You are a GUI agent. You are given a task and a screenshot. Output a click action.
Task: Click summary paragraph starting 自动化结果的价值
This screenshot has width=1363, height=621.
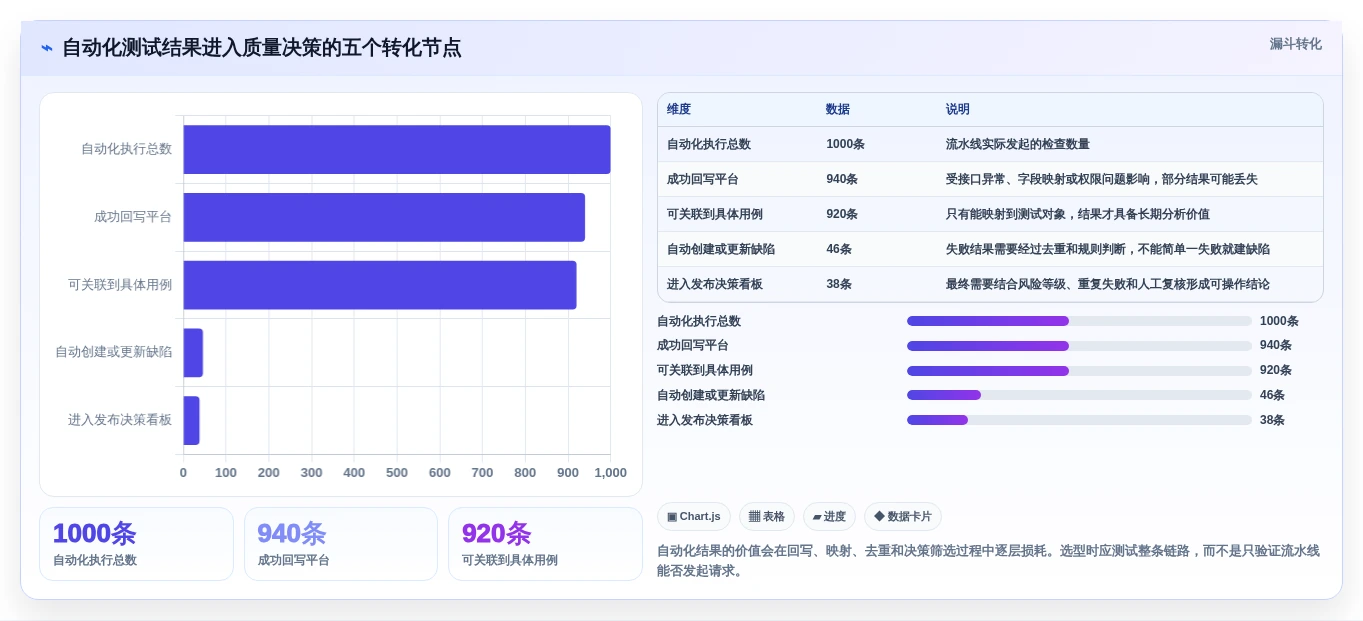tap(988, 561)
